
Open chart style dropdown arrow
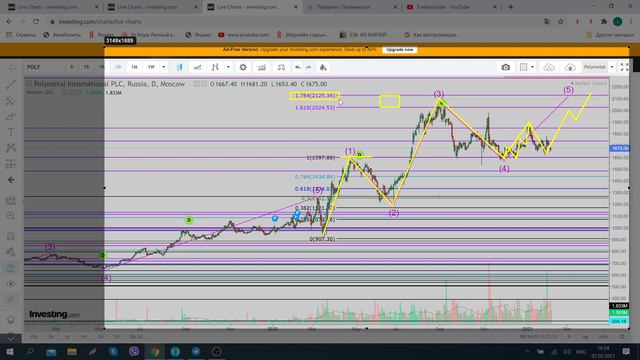(x=228, y=67)
